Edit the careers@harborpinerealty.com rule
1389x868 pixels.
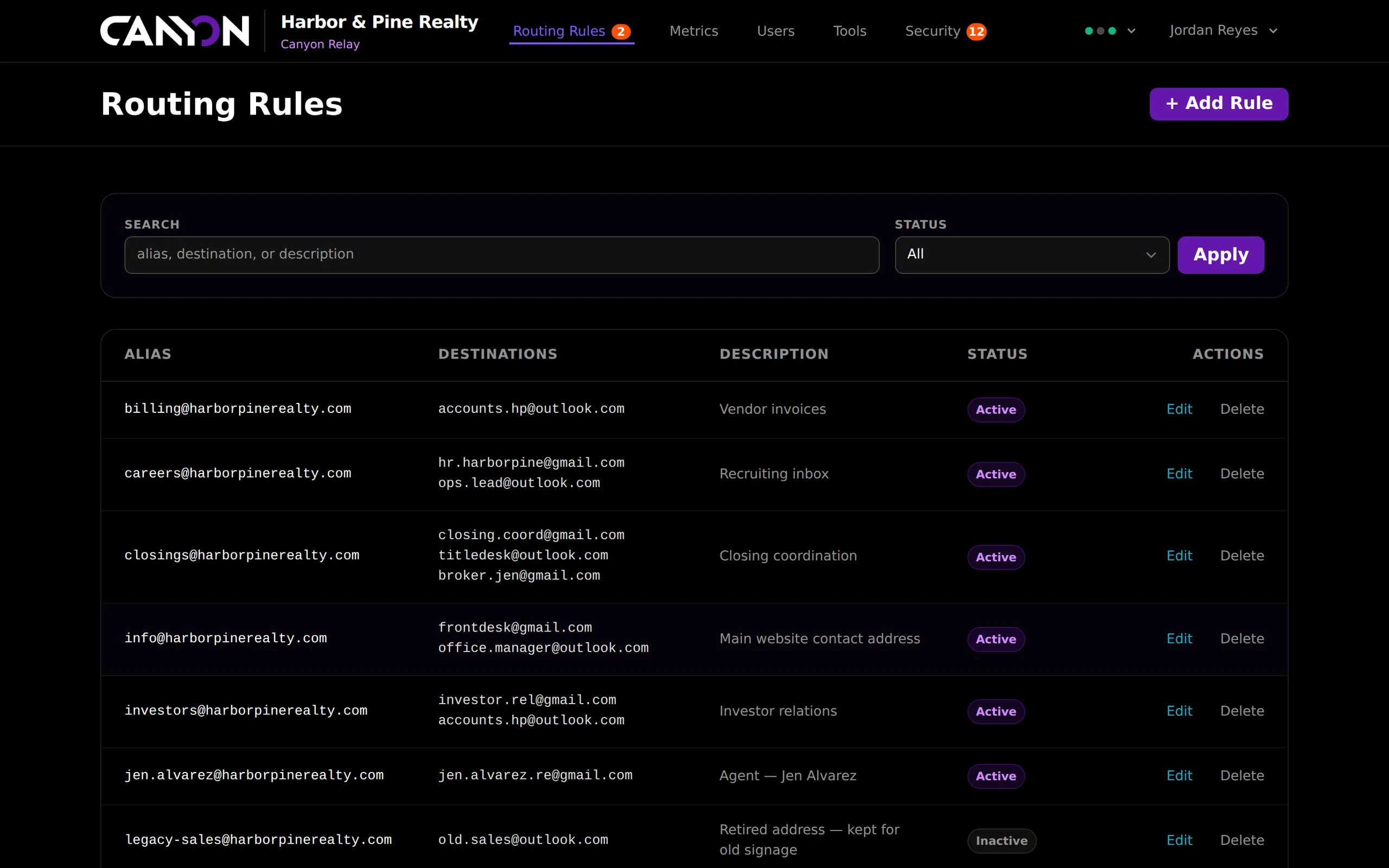tap(1179, 474)
